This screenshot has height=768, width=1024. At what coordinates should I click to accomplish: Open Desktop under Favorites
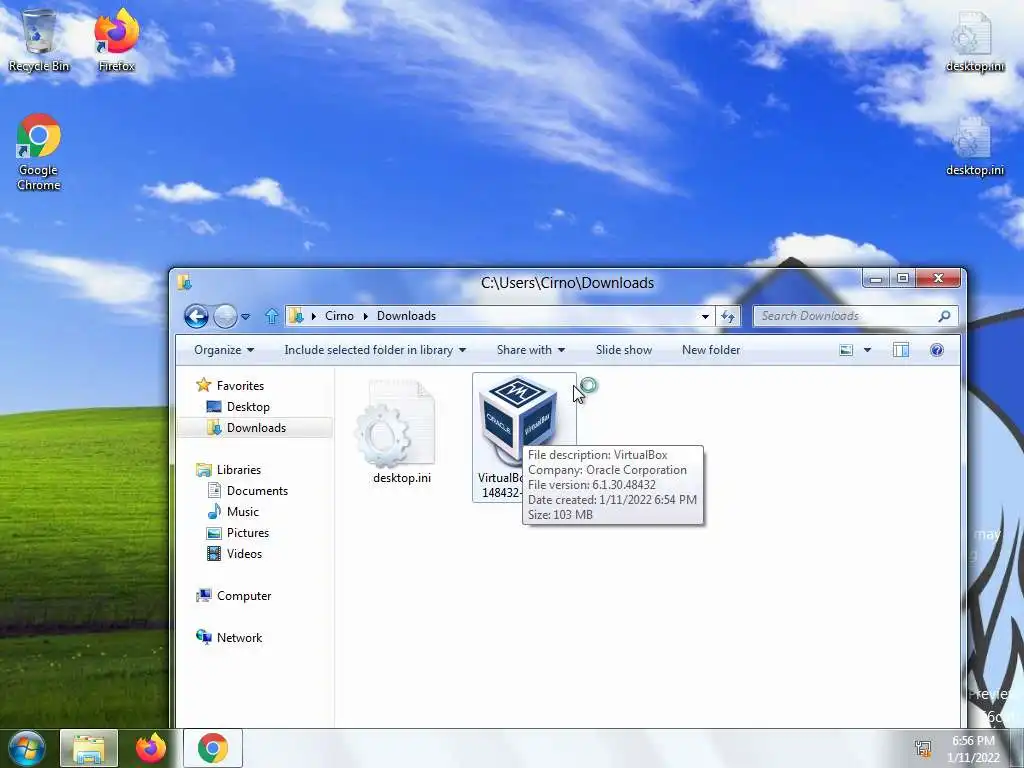click(238, 407)
